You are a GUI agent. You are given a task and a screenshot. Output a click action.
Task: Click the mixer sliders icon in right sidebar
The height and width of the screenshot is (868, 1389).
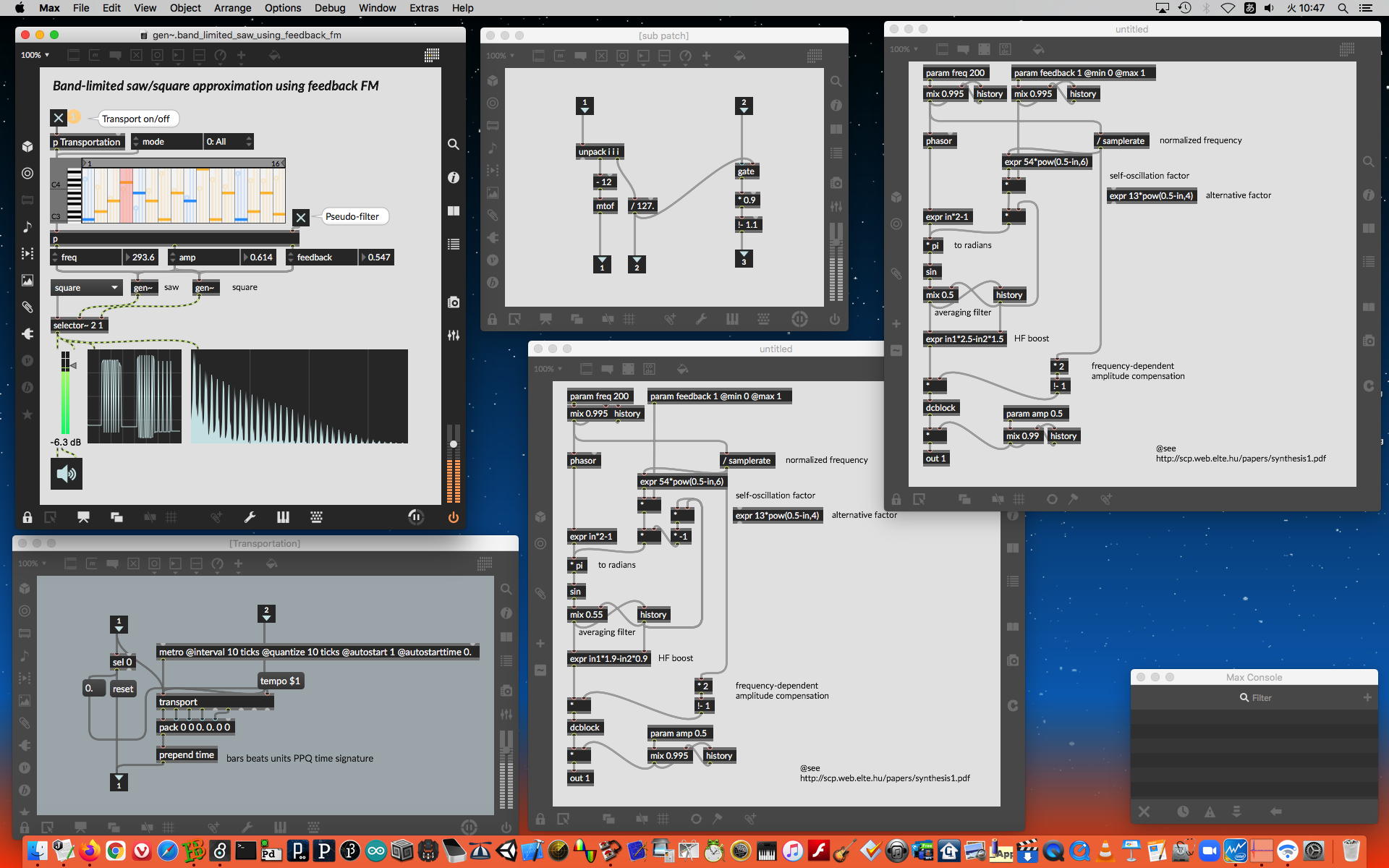coord(454,336)
